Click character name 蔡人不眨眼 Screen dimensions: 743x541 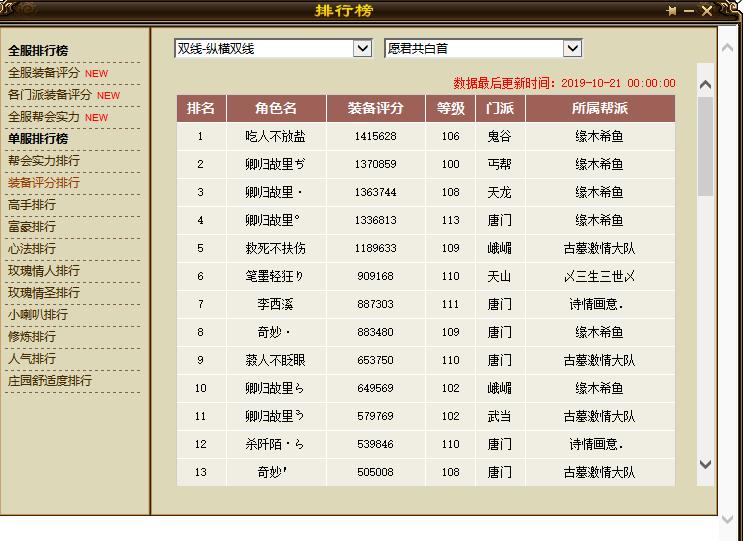click(x=275, y=360)
